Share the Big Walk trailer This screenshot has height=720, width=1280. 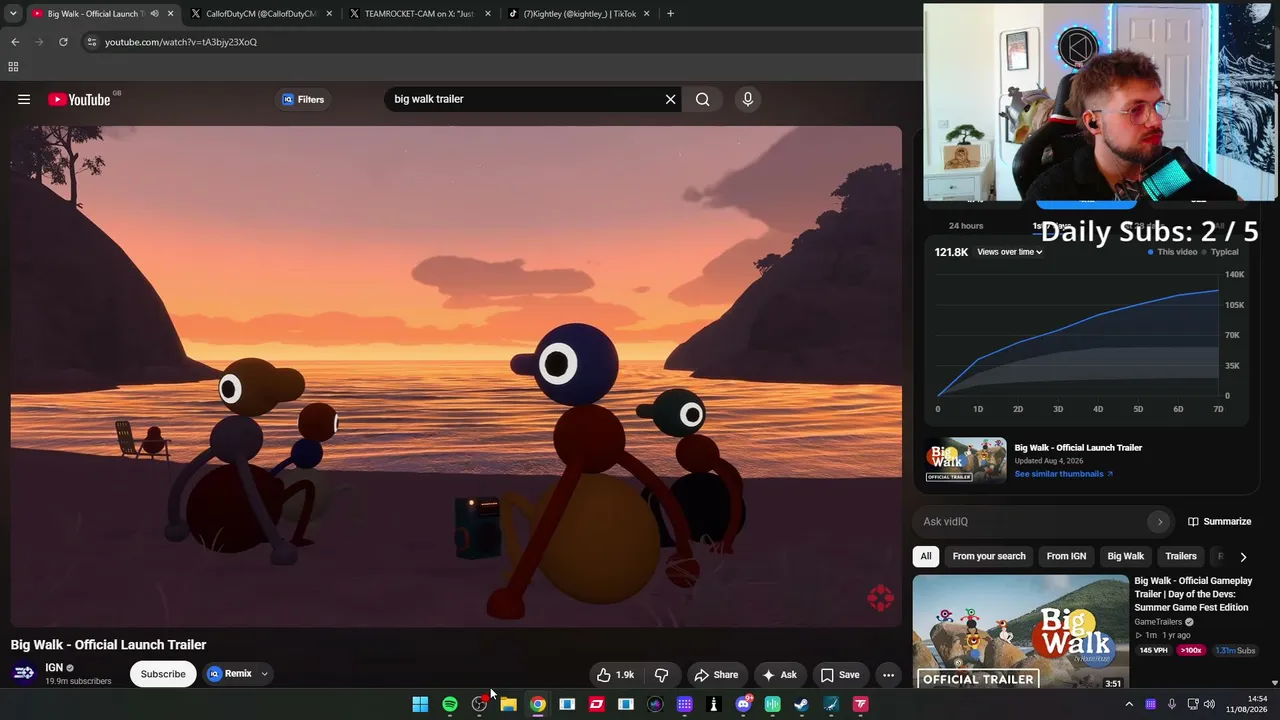point(717,675)
